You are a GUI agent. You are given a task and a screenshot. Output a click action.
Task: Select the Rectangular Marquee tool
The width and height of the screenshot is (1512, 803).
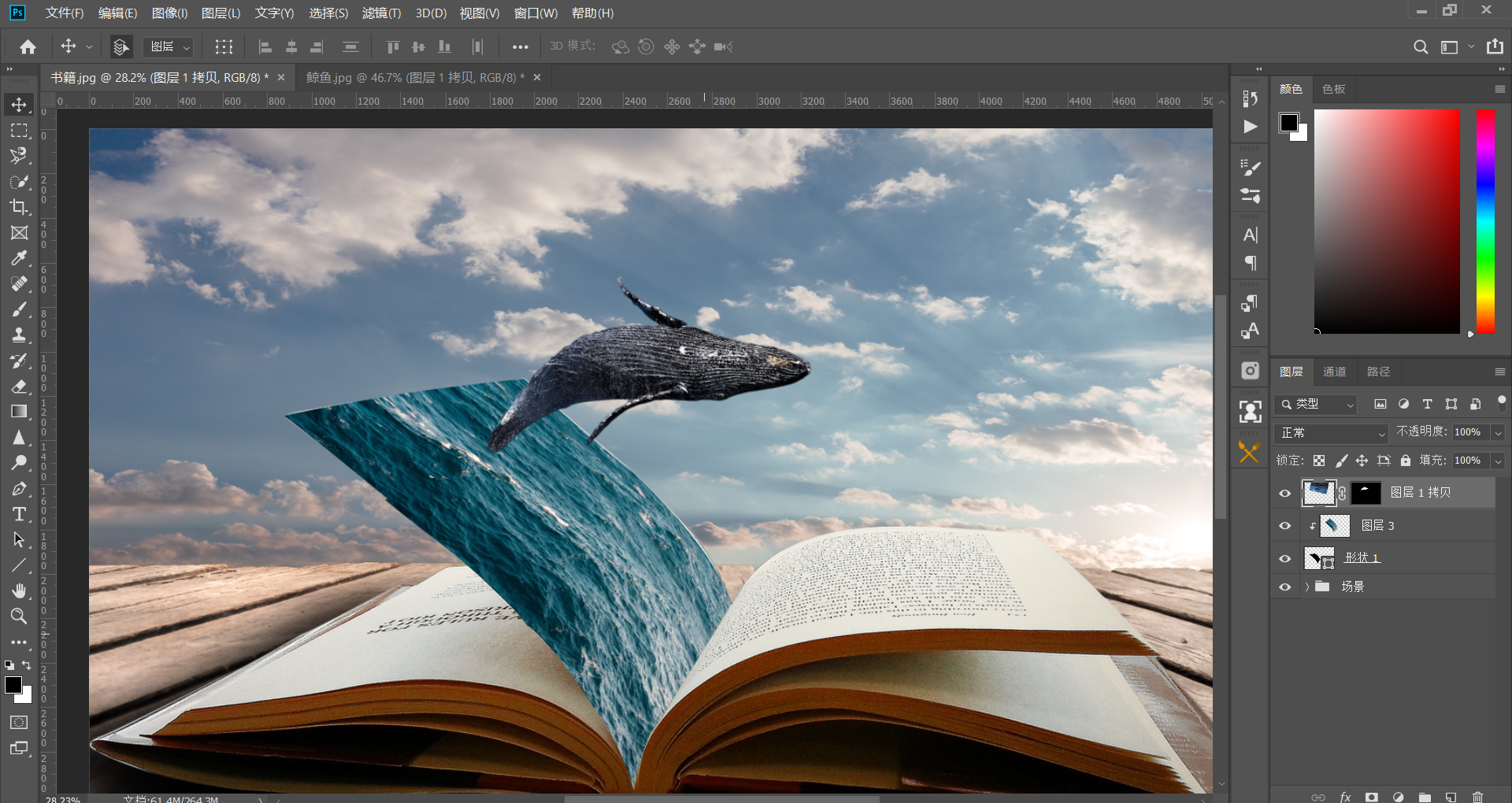pos(19,131)
